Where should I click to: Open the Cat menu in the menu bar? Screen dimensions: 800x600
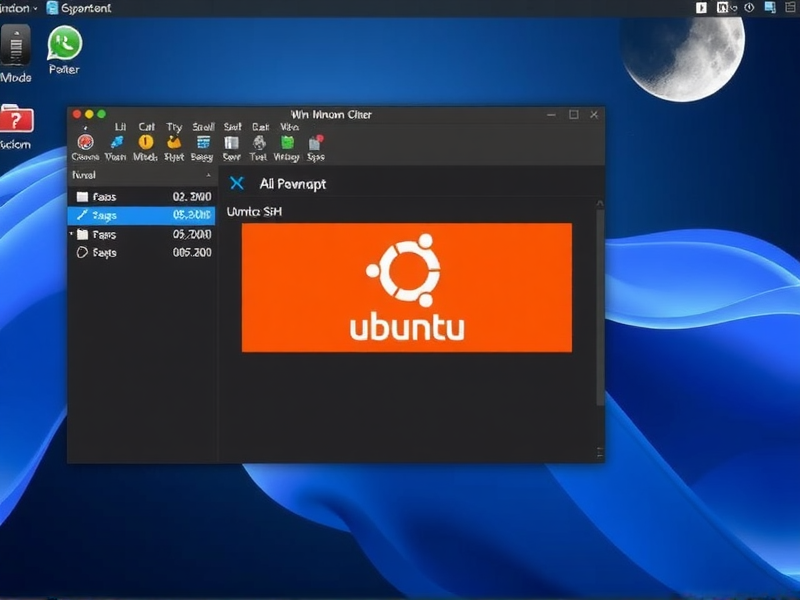(x=147, y=127)
